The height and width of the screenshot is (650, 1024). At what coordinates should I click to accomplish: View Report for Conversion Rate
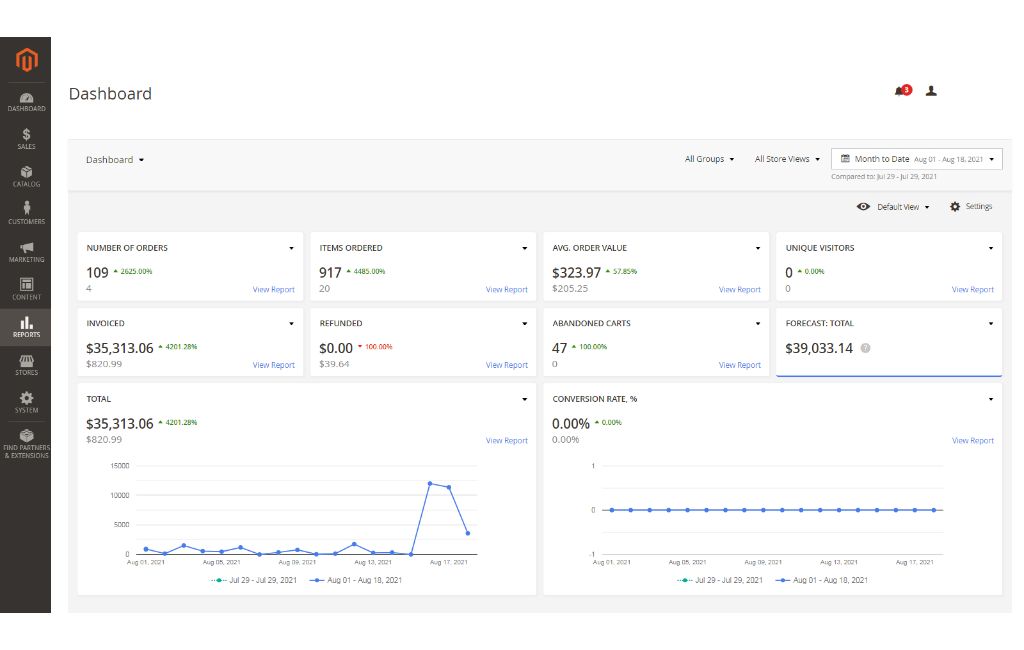tap(972, 441)
